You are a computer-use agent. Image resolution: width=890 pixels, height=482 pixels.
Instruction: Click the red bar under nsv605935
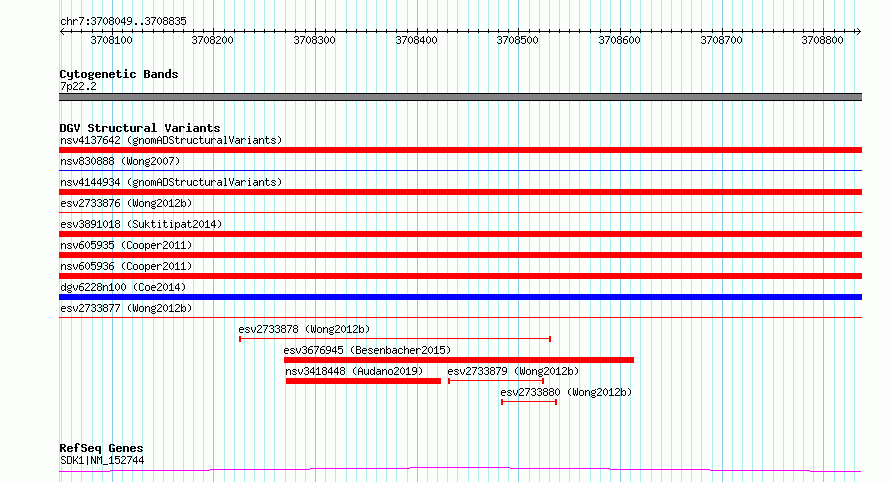pos(460,255)
